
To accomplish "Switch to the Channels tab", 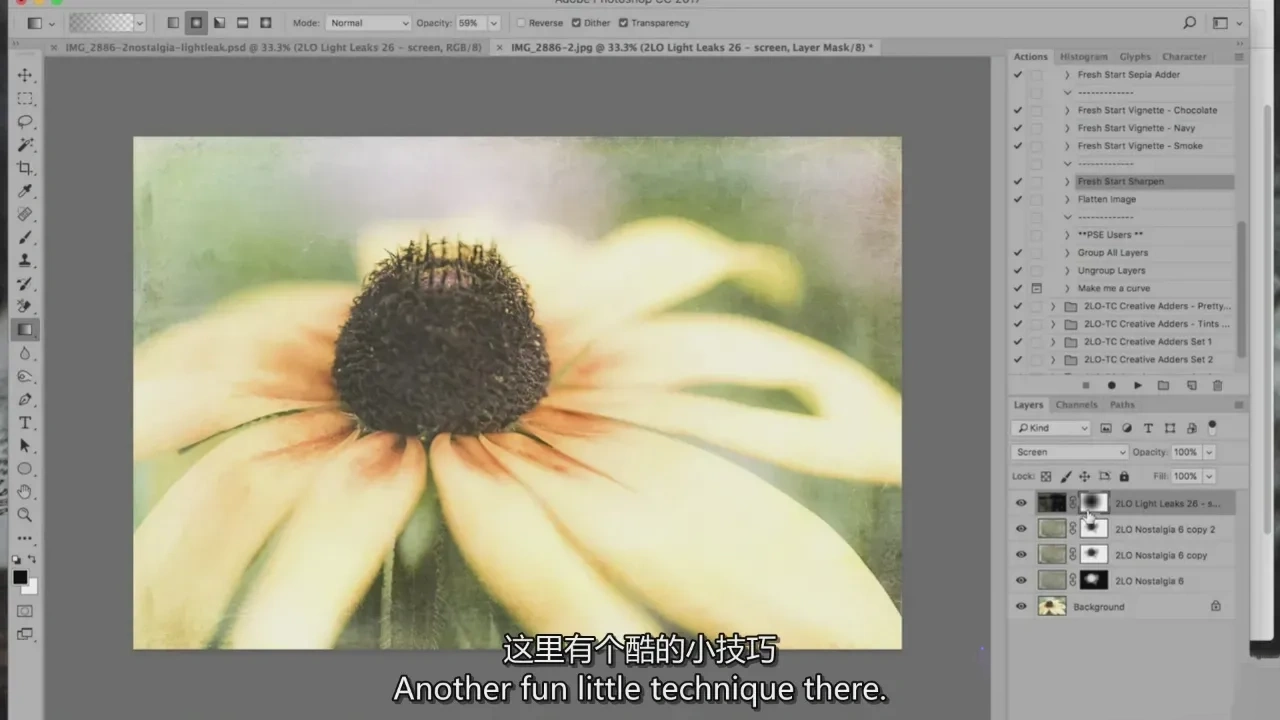I will click(x=1076, y=405).
